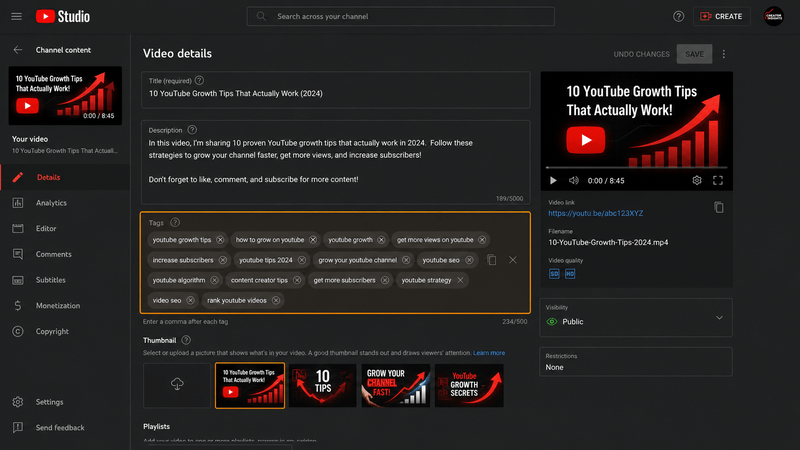Open the Comments section

(x=65, y=254)
